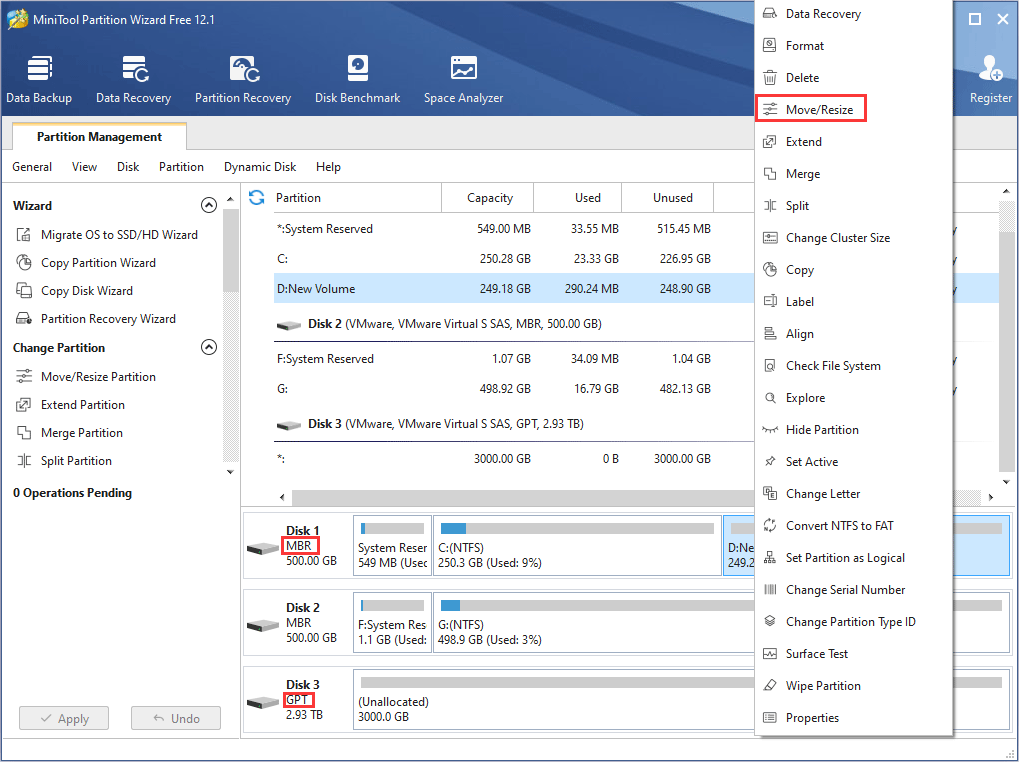Click the refresh icon above the partition list
The image size is (1019, 762).
(x=257, y=197)
